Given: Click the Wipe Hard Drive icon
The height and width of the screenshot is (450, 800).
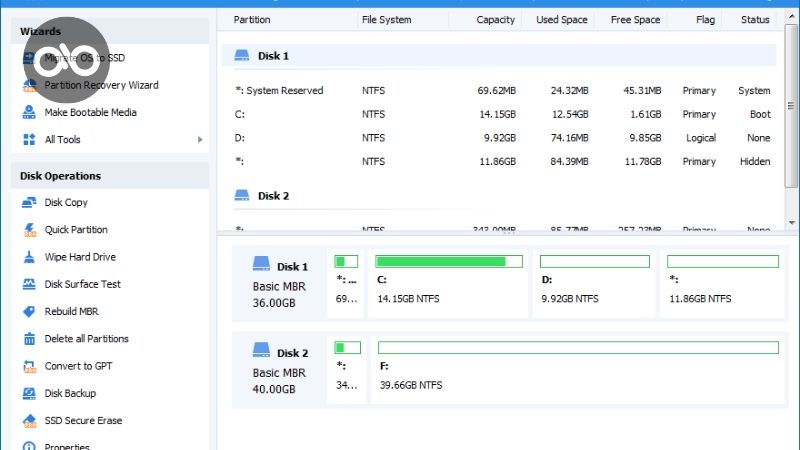Looking at the screenshot, I should point(29,257).
